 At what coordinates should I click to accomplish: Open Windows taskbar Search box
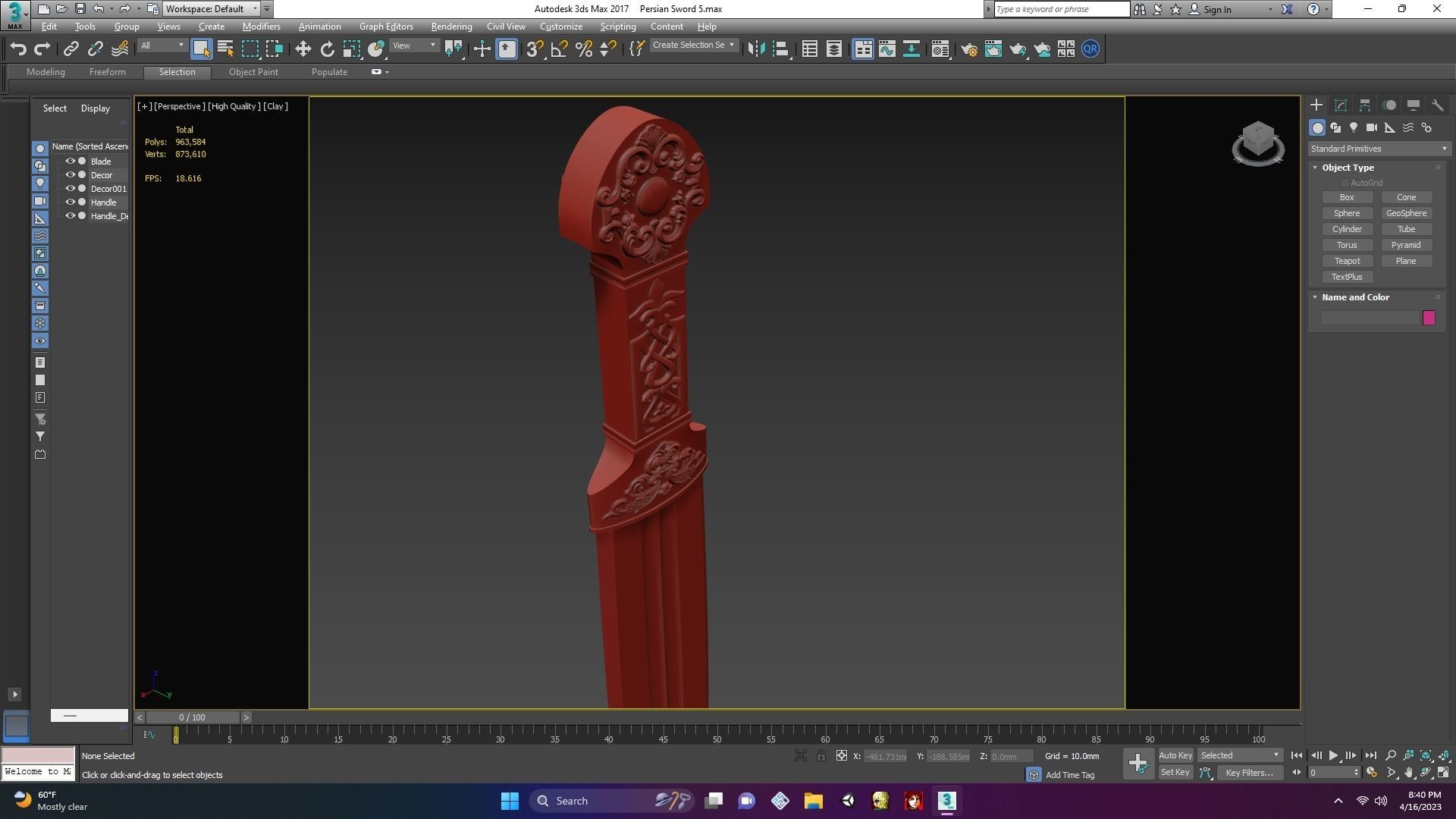click(611, 801)
